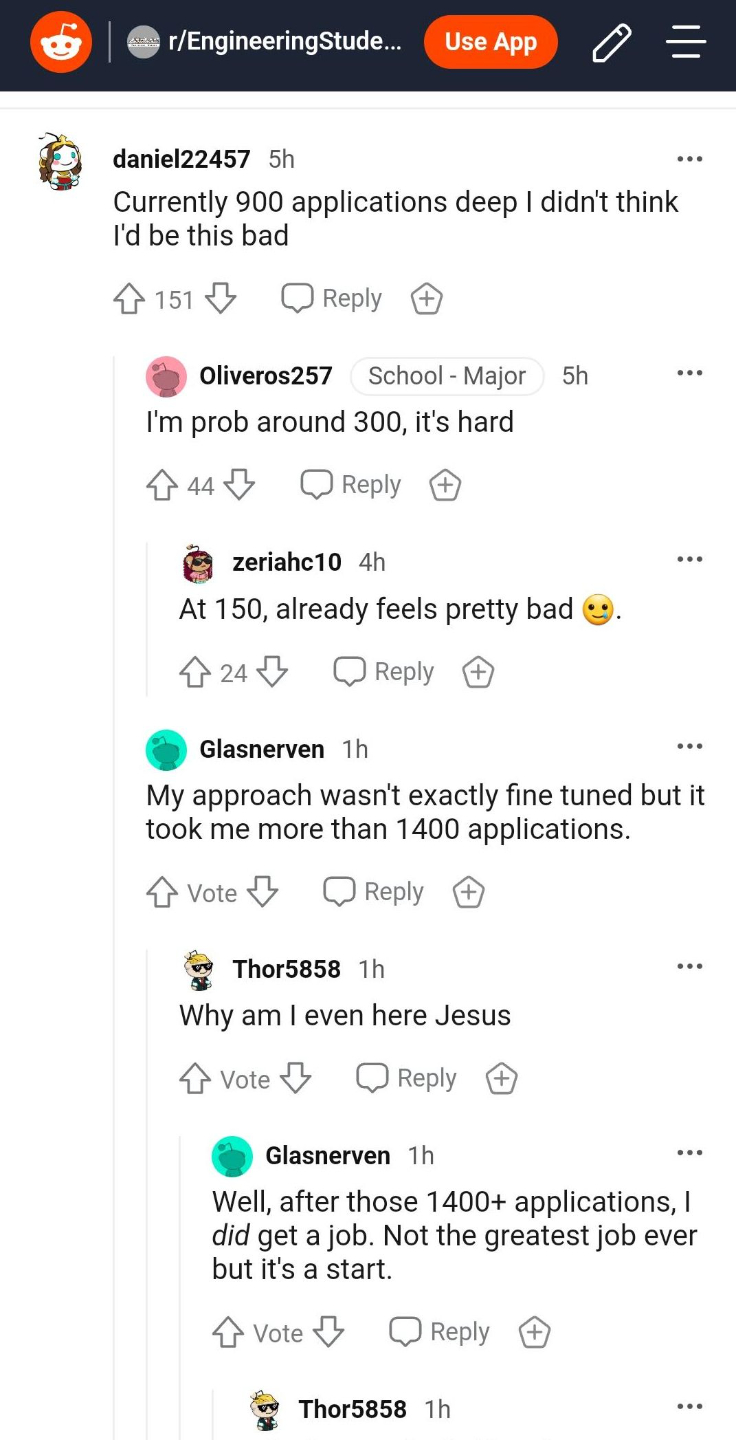Downvote zeriahc10's comment
736x1440 pixels.
click(273, 672)
